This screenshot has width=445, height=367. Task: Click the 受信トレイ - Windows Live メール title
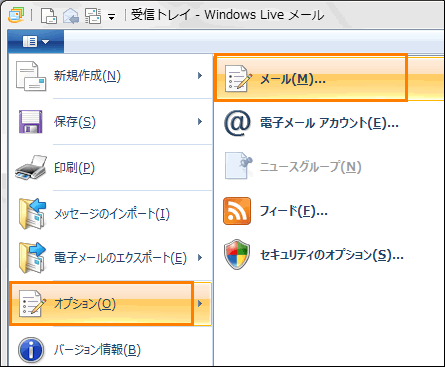(x=227, y=15)
